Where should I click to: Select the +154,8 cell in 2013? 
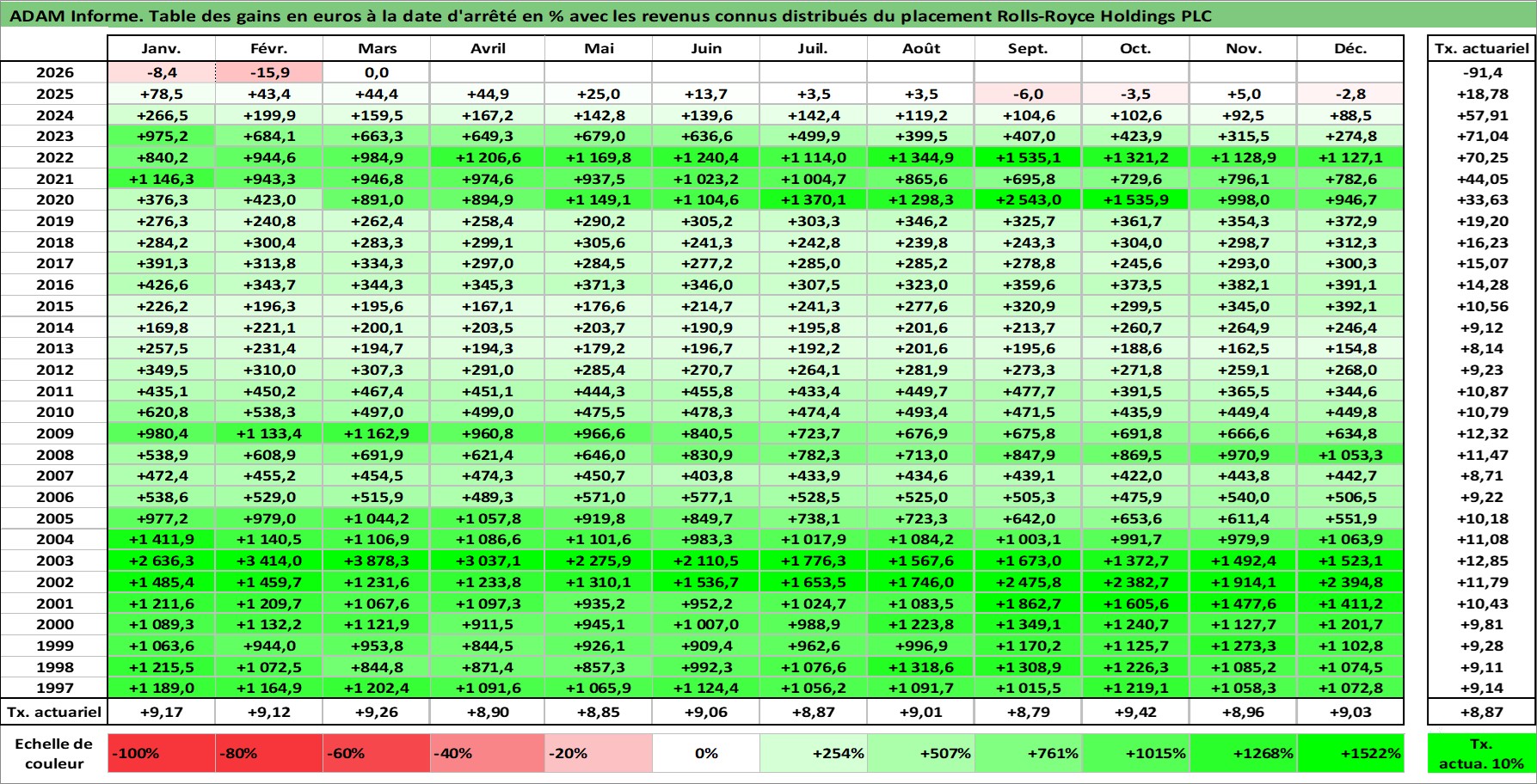pyautogui.click(x=1350, y=348)
